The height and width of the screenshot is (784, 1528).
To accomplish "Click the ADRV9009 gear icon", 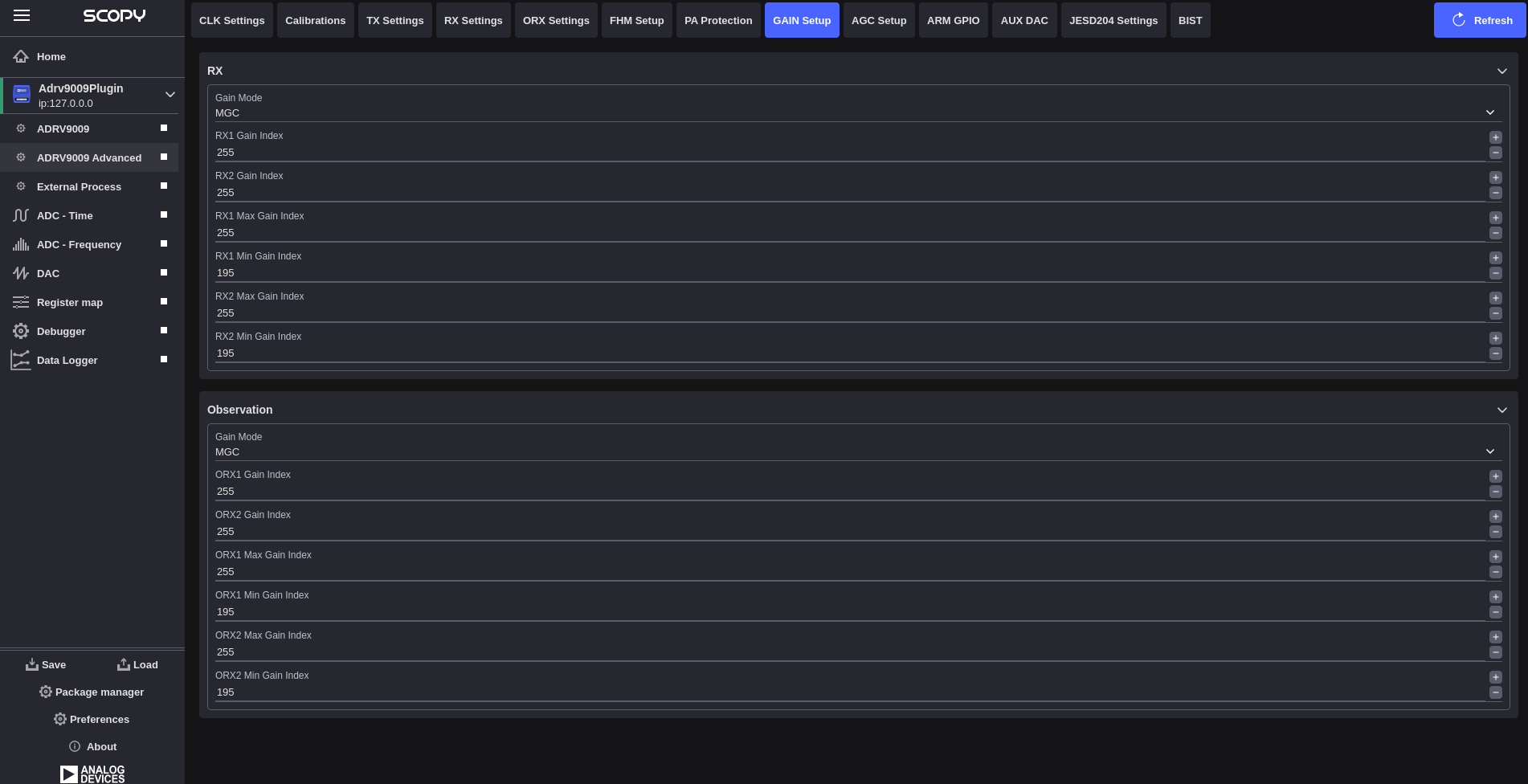I will point(21,129).
